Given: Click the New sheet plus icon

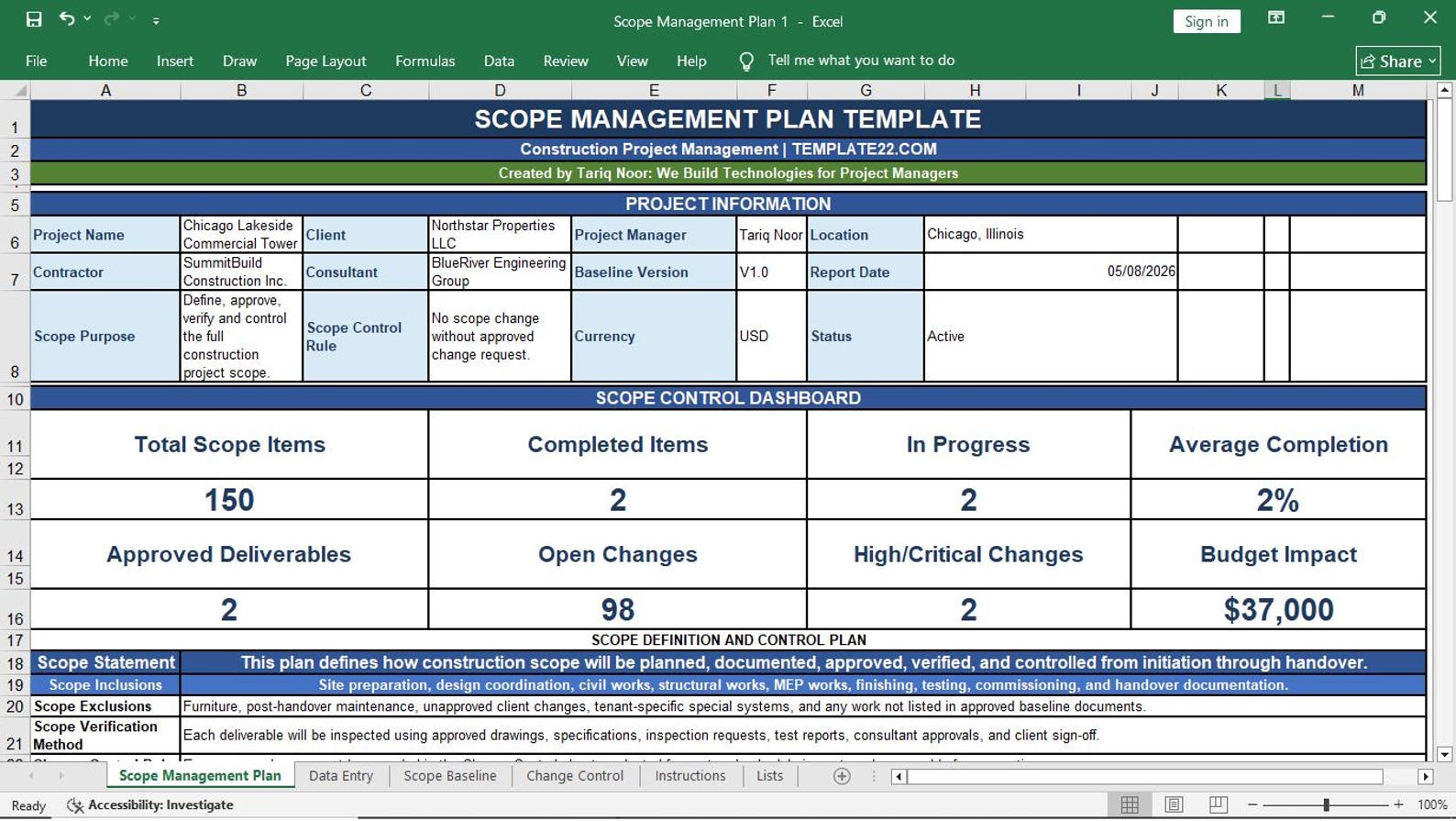Looking at the screenshot, I should (842, 776).
